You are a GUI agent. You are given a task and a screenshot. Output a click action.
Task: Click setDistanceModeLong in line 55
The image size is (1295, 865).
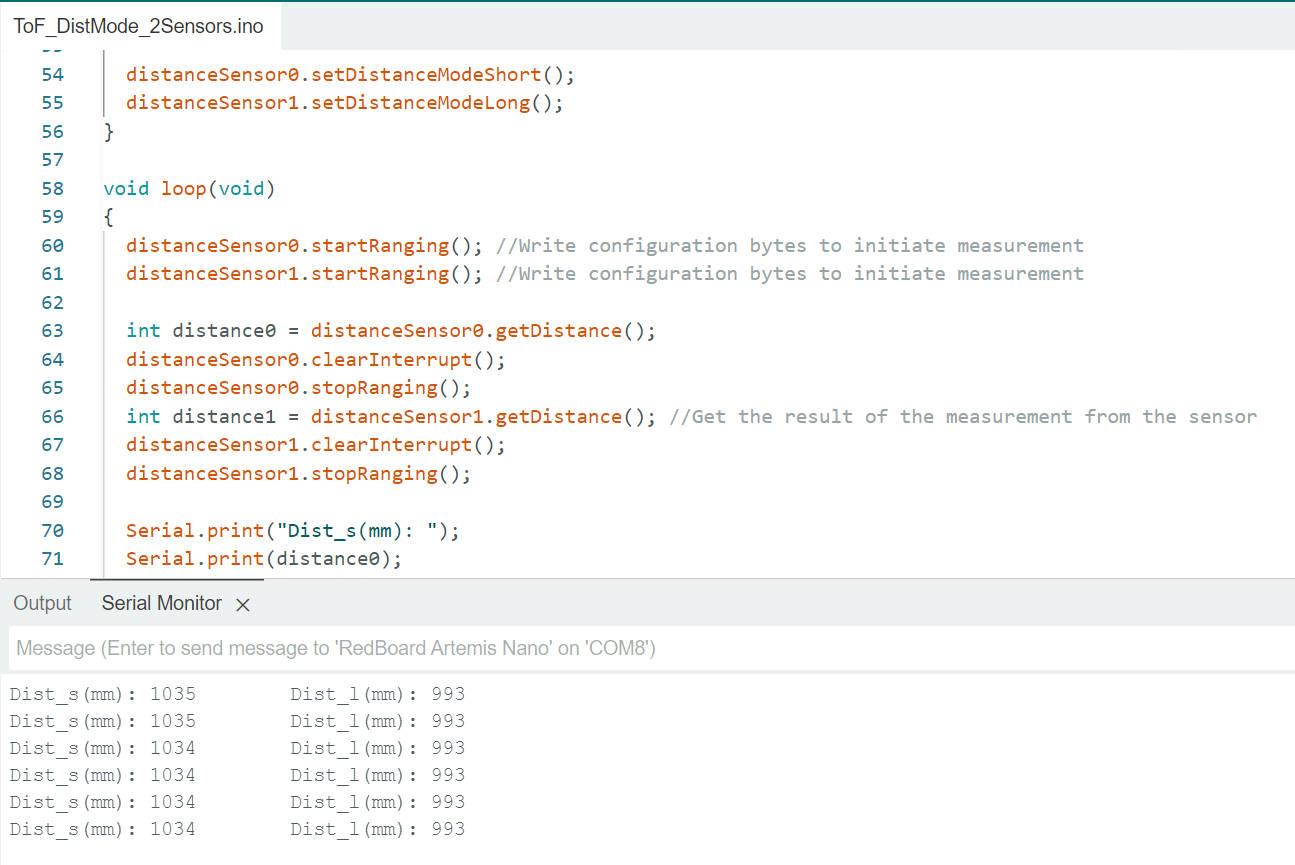(x=421, y=103)
